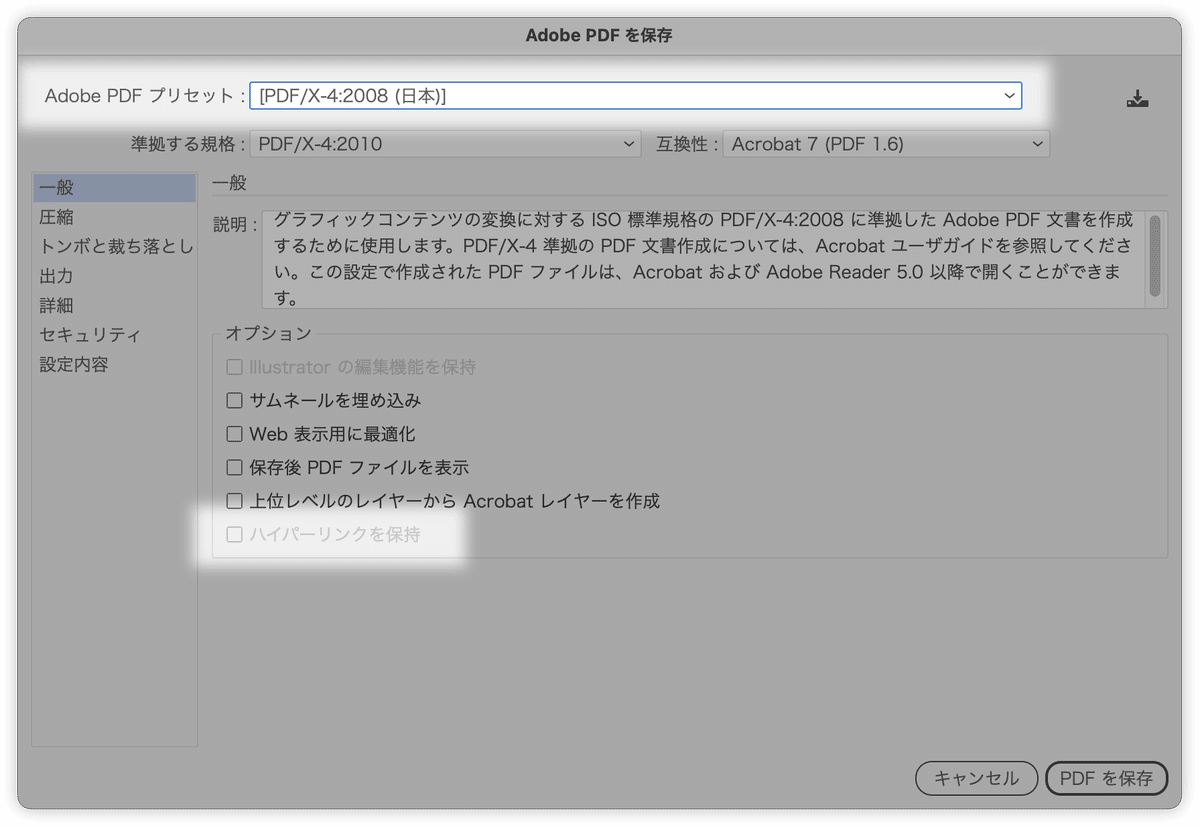Image resolution: width=1200 pixels, height=827 pixels.
Task: Click the オプション group label
Action: coord(268,333)
